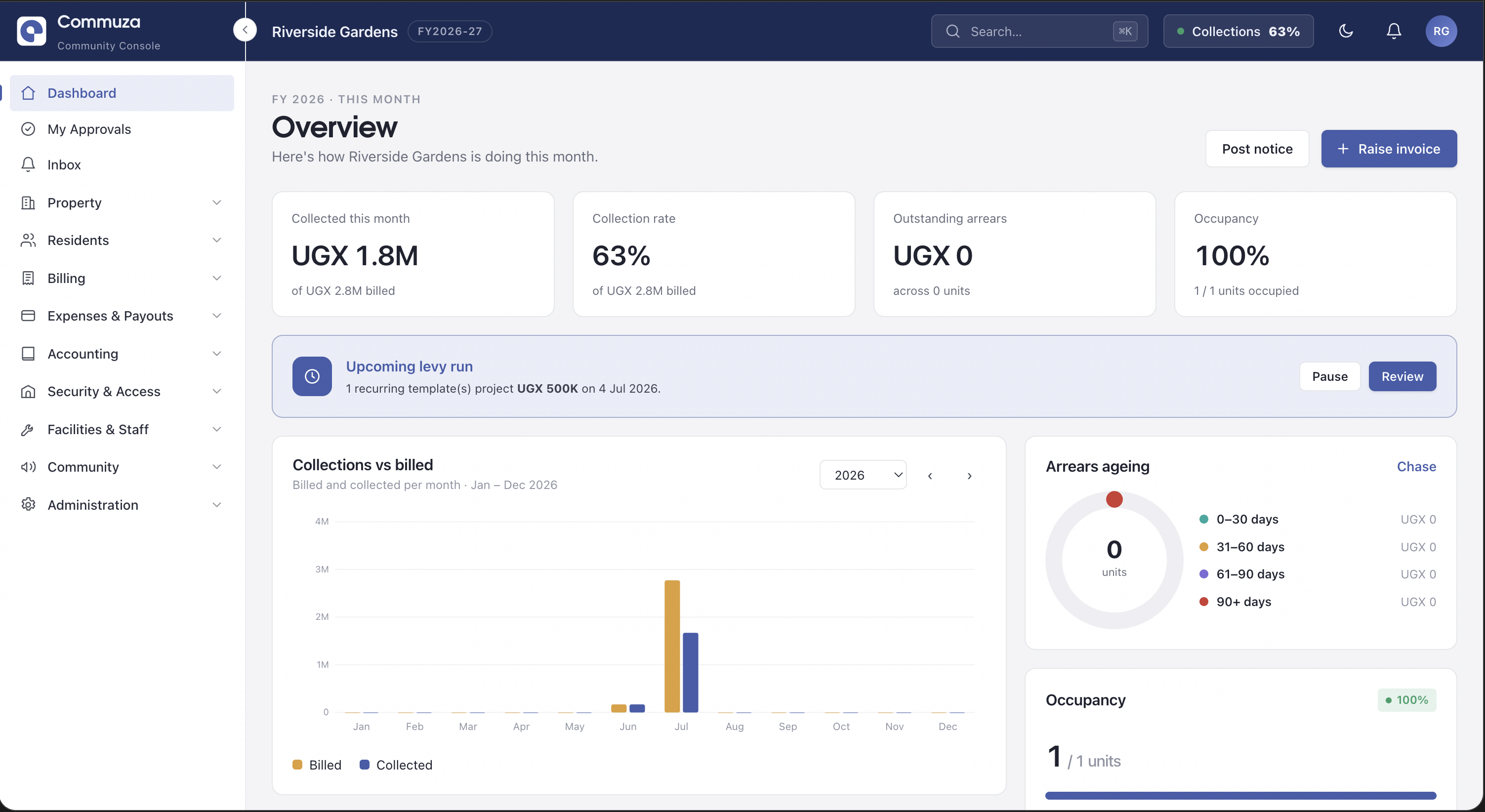Image resolution: width=1485 pixels, height=812 pixels.
Task: Click the My Approvals checkmark icon
Action: [28, 128]
